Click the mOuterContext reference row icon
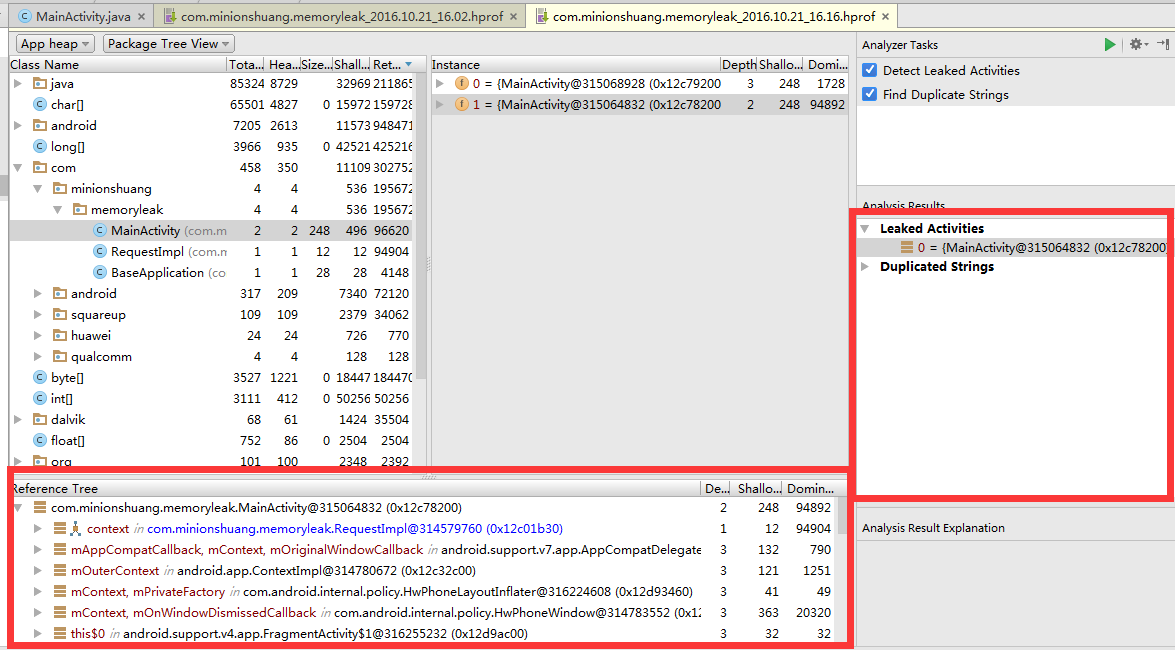 60,571
